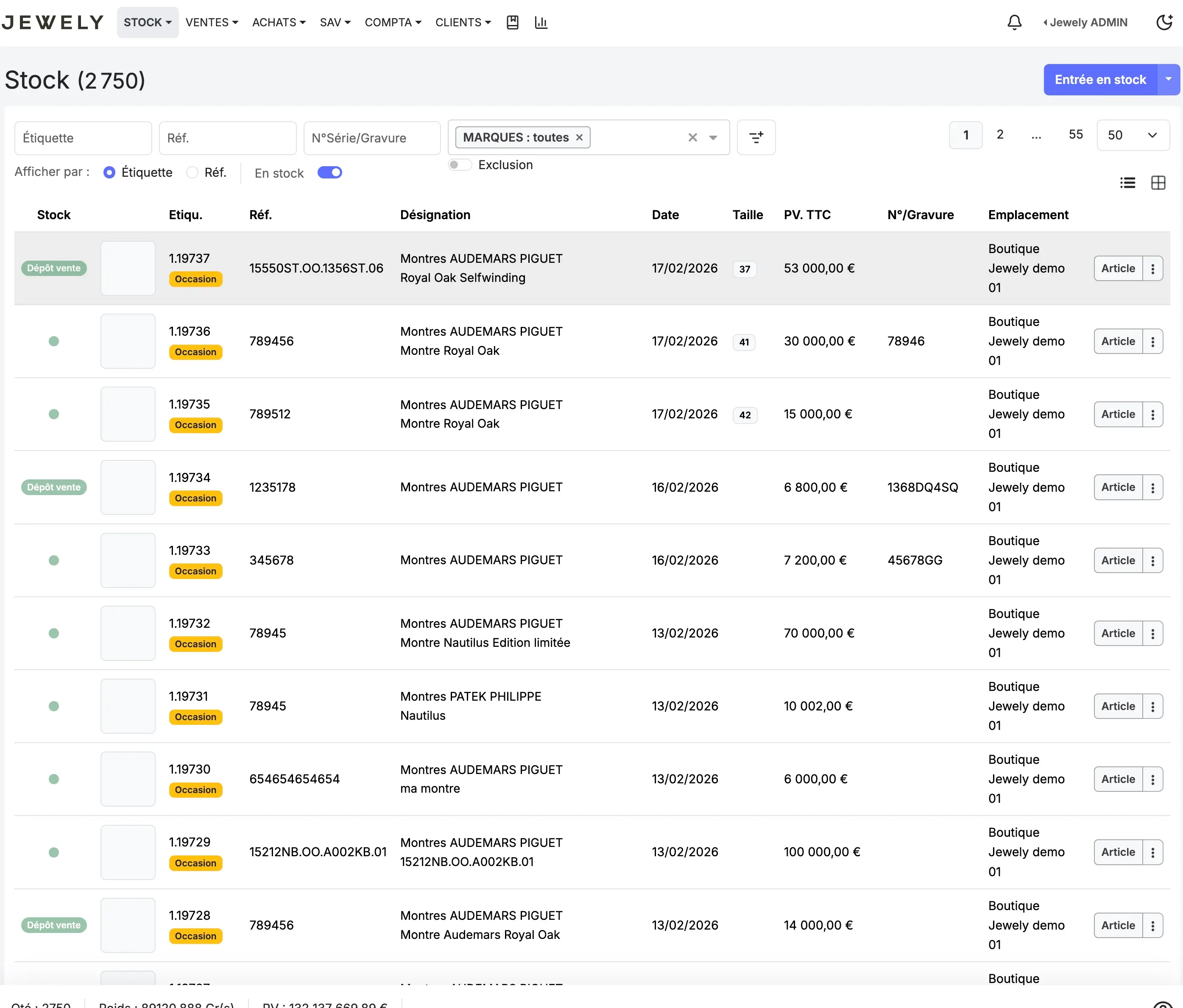1183x1008 pixels.
Task: Click green stock status dot for 1.19731
Action: tap(54, 707)
